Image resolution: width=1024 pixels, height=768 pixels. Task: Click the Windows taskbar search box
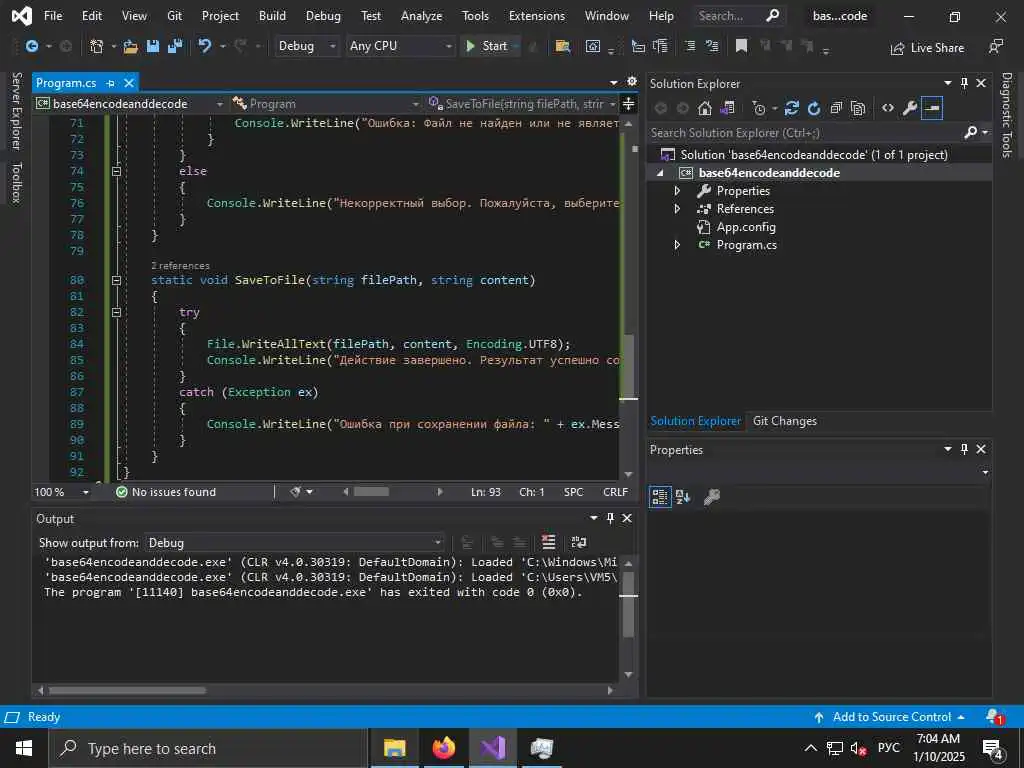208,748
